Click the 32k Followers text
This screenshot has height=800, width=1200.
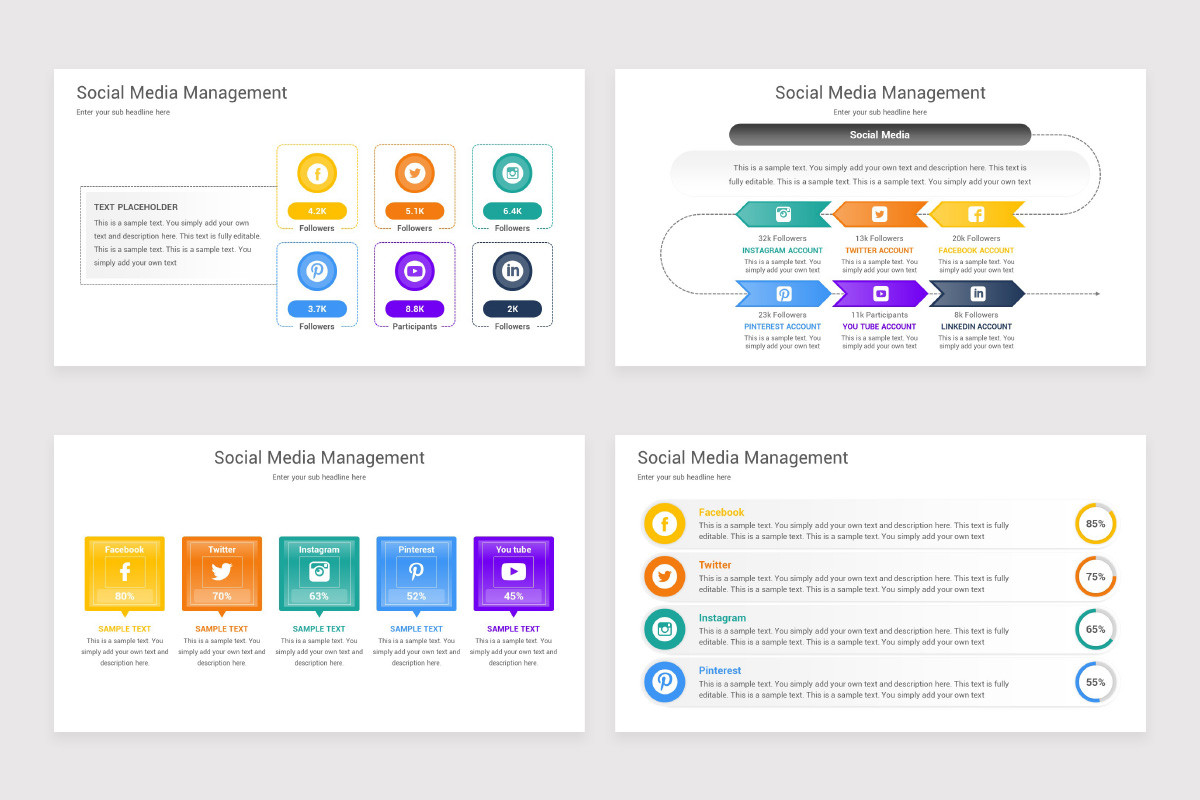click(x=783, y=238)
